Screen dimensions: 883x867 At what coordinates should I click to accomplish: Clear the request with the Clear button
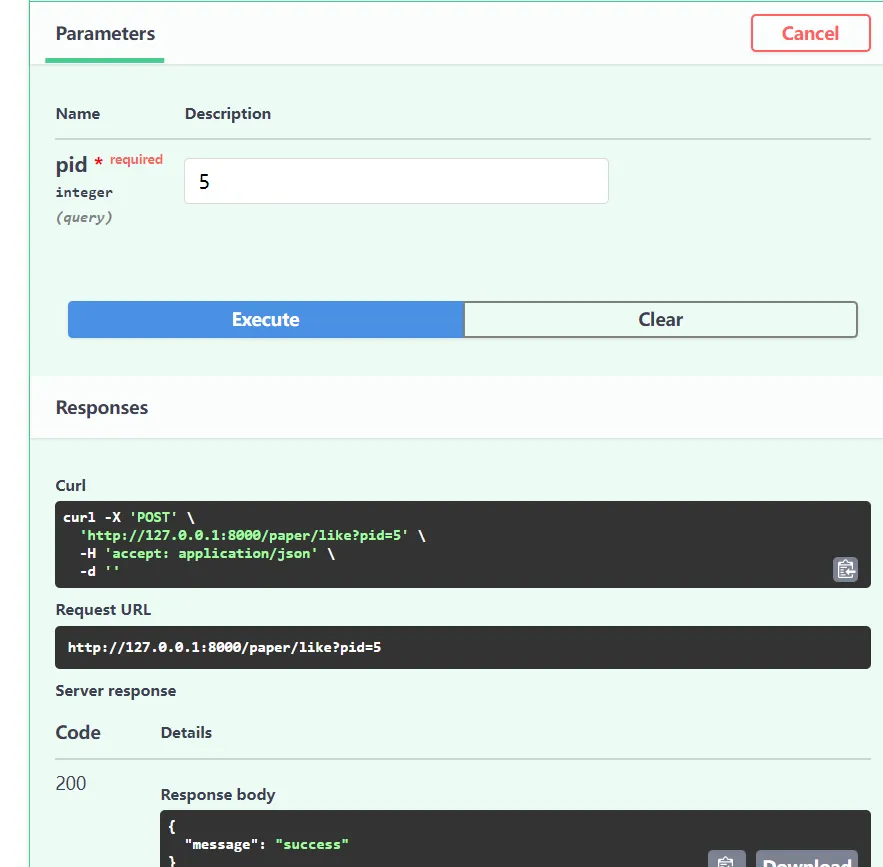pos(660,320)
